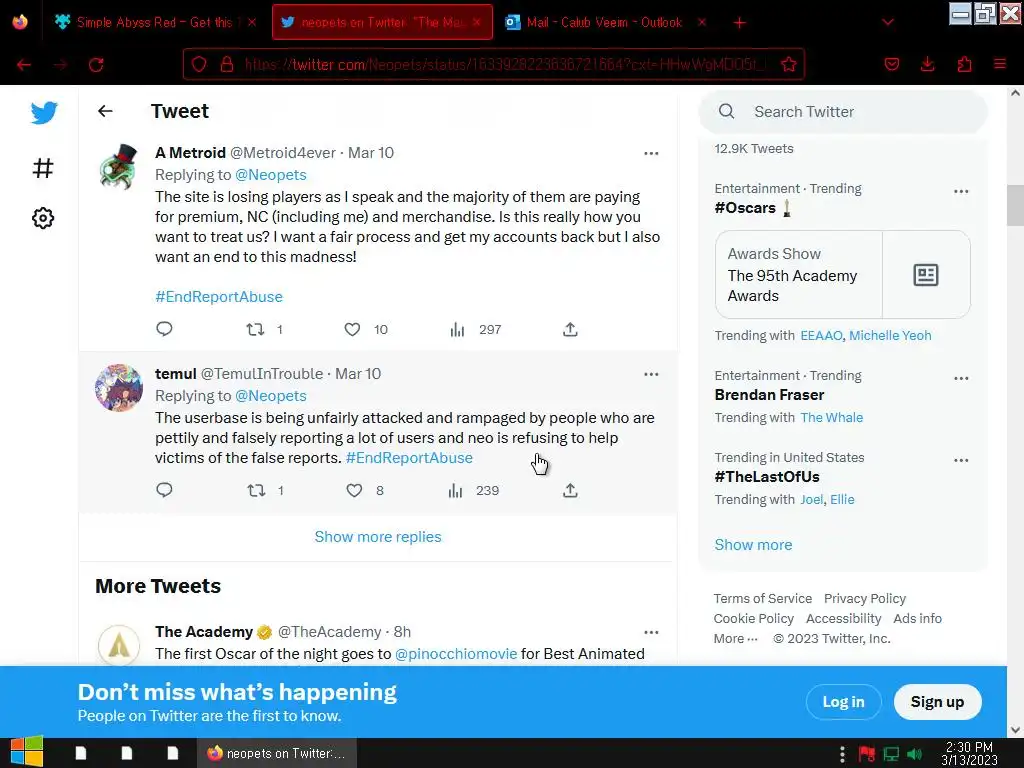Open temul's profile avatar
This screenshot has height=768, width=1024.
point(118,388)
